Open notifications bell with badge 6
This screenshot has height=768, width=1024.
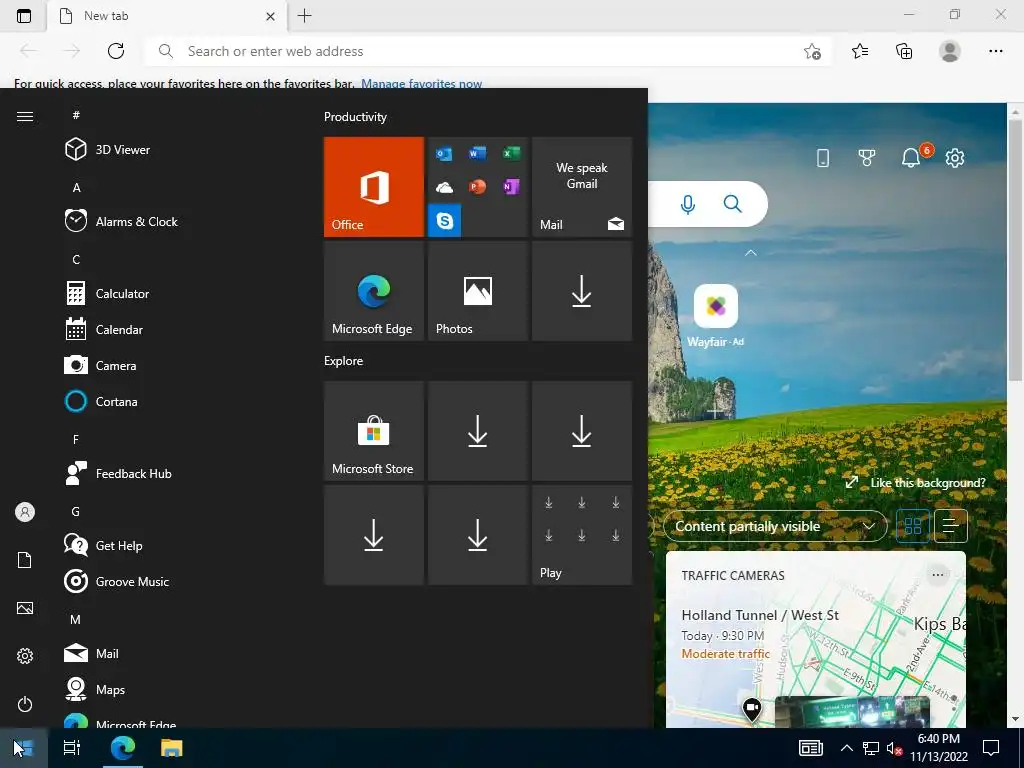[x=912, y=157]
